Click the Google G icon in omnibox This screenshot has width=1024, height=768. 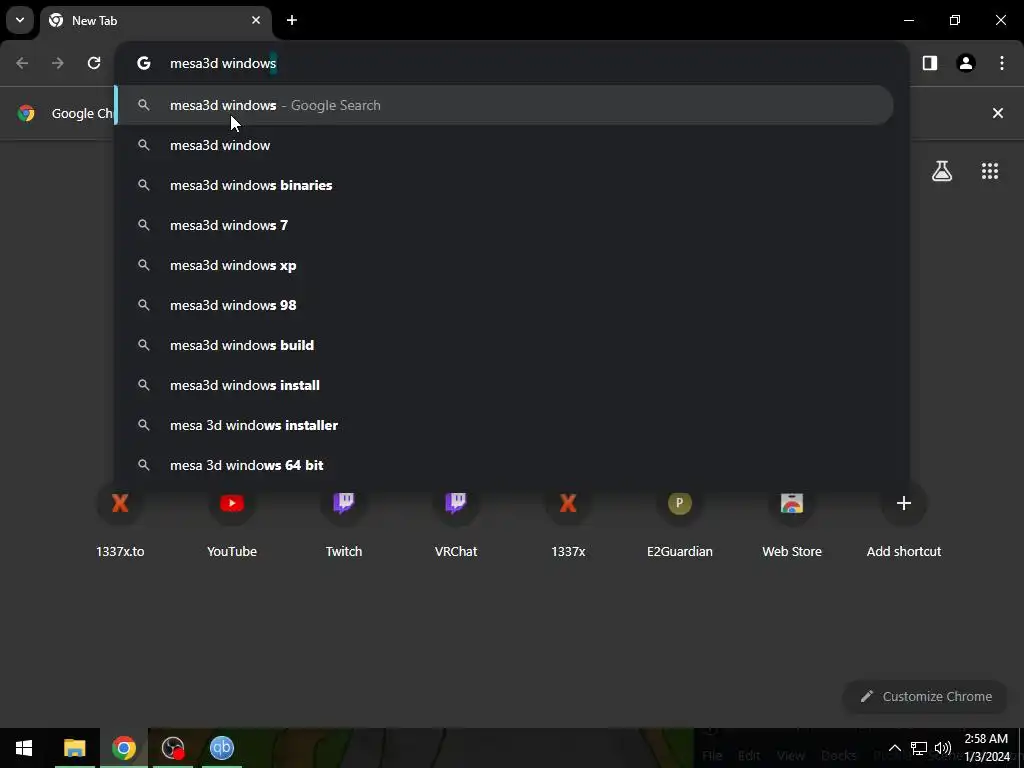click(x=144, y=63)
